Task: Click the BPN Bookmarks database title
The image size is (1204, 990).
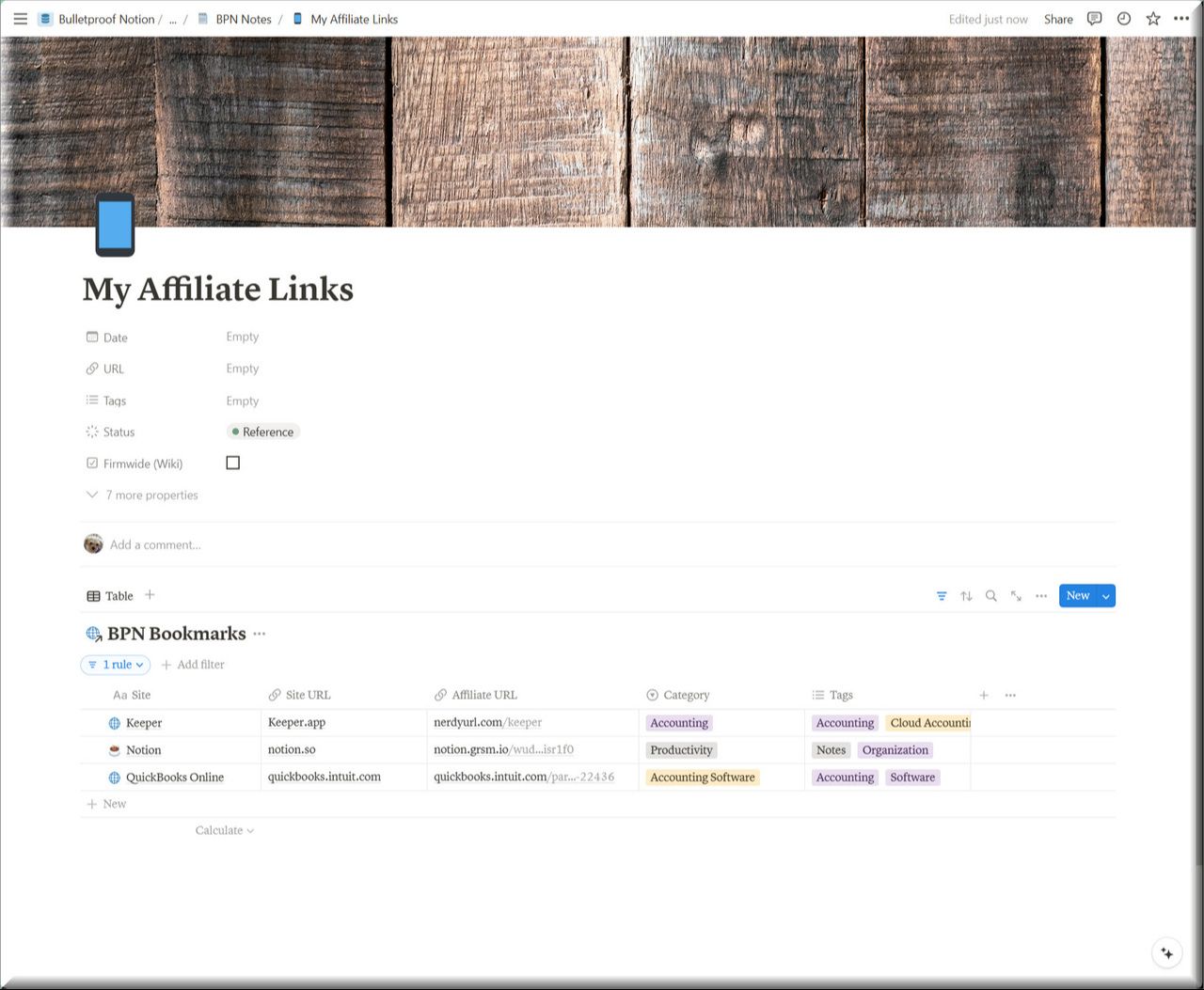Action: 177,634
